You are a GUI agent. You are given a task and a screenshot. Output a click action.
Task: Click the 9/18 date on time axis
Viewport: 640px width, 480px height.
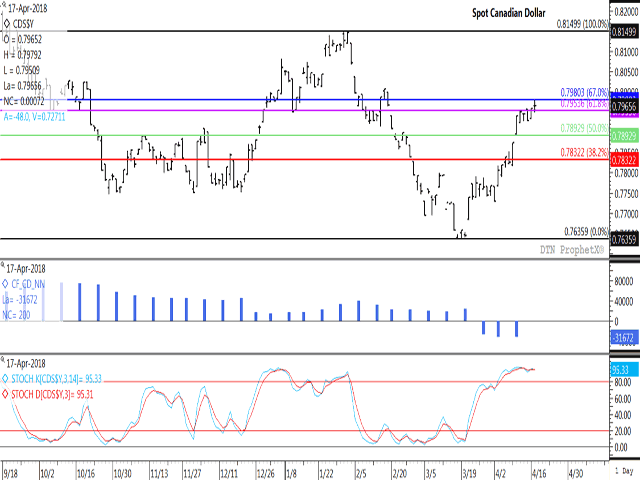click(11, 473)
